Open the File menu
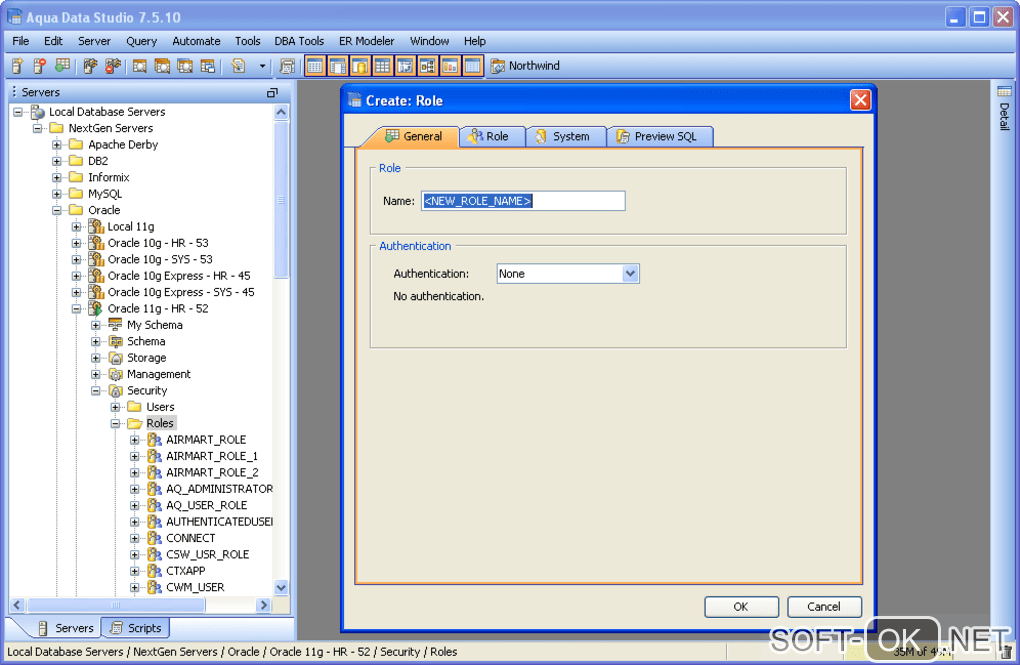1020x665 pixels. click(x=21, y=41)
